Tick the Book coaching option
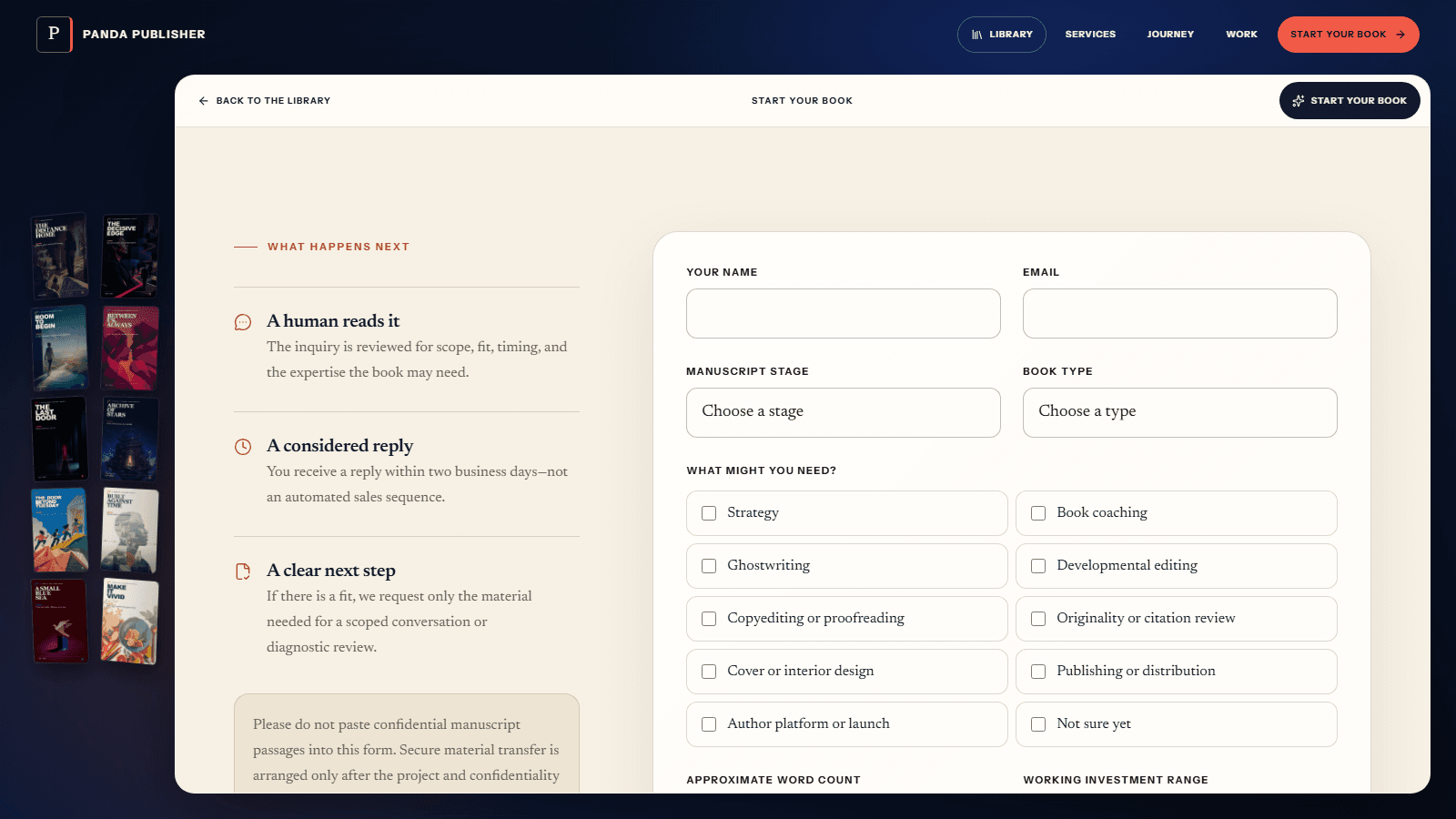 click(1038, 513)
